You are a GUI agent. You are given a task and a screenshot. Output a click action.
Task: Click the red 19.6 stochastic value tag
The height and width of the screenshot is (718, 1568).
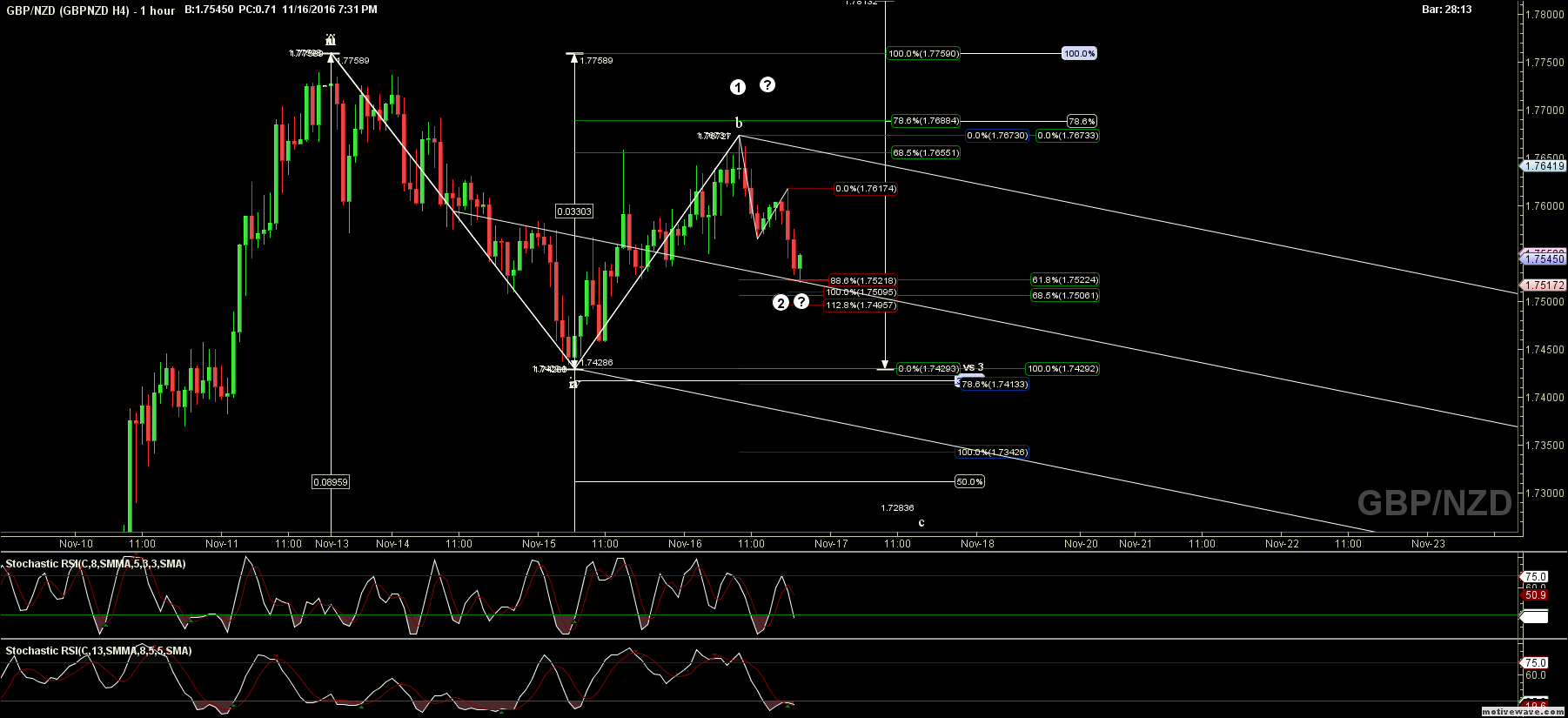click(x=1535, y=705)
